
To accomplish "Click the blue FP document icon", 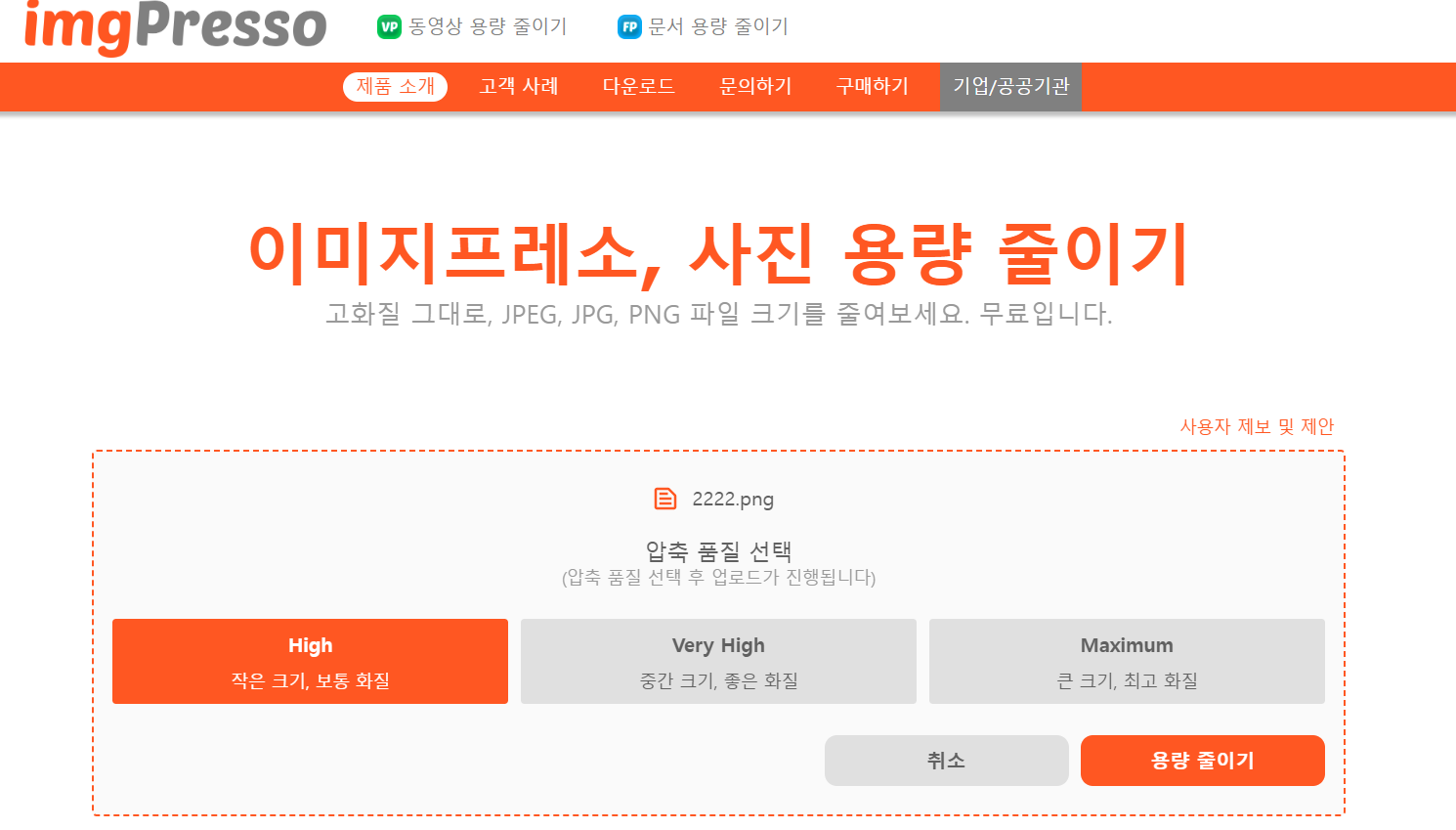I will coord(629,27).
